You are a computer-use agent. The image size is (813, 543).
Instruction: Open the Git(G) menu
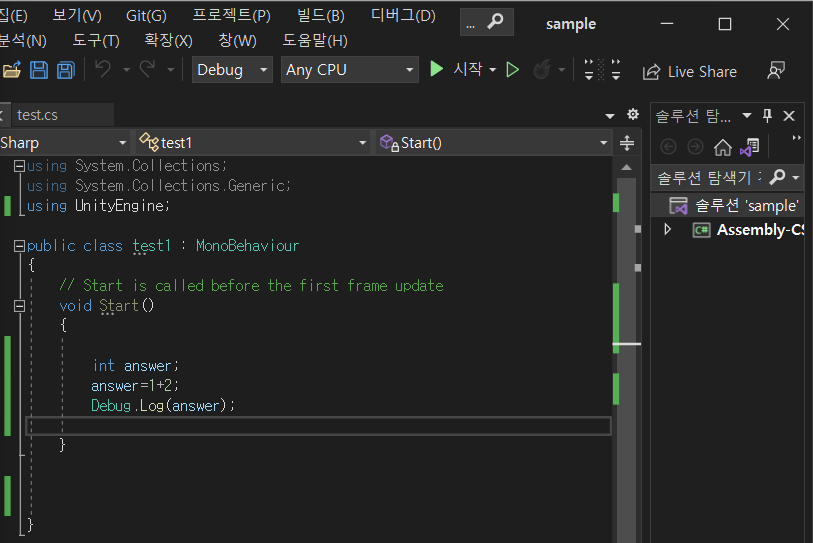pyautogui.click(x=146, y=16)
